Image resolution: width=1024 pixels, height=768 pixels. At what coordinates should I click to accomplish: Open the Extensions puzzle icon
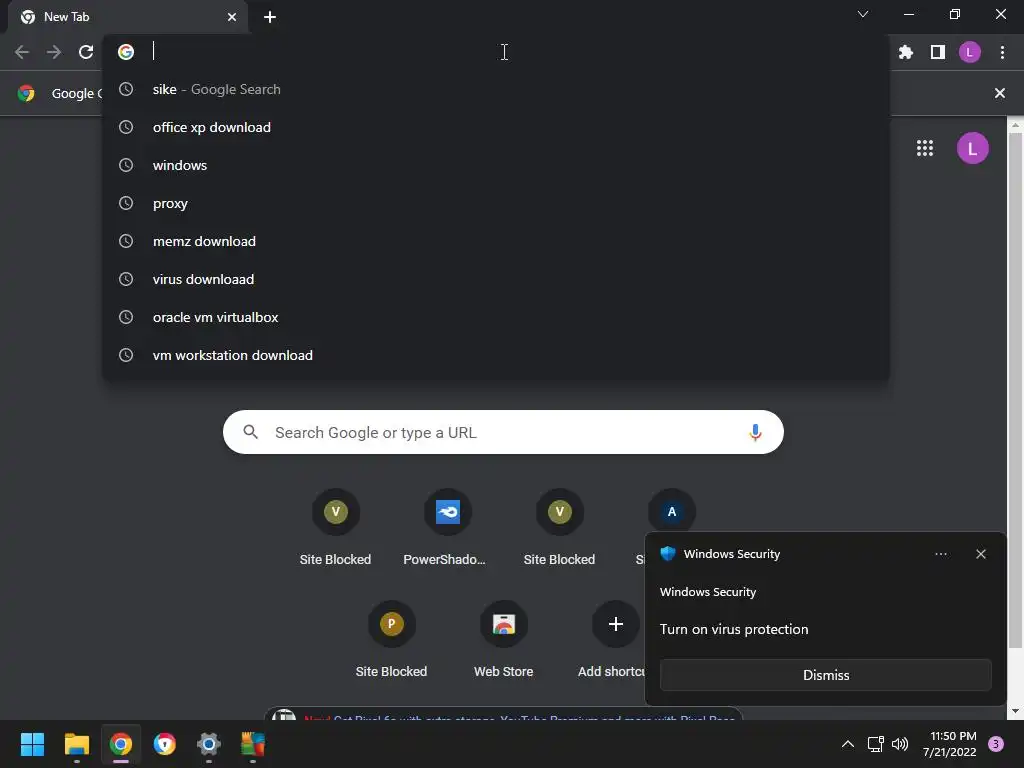tap(905, 52)
